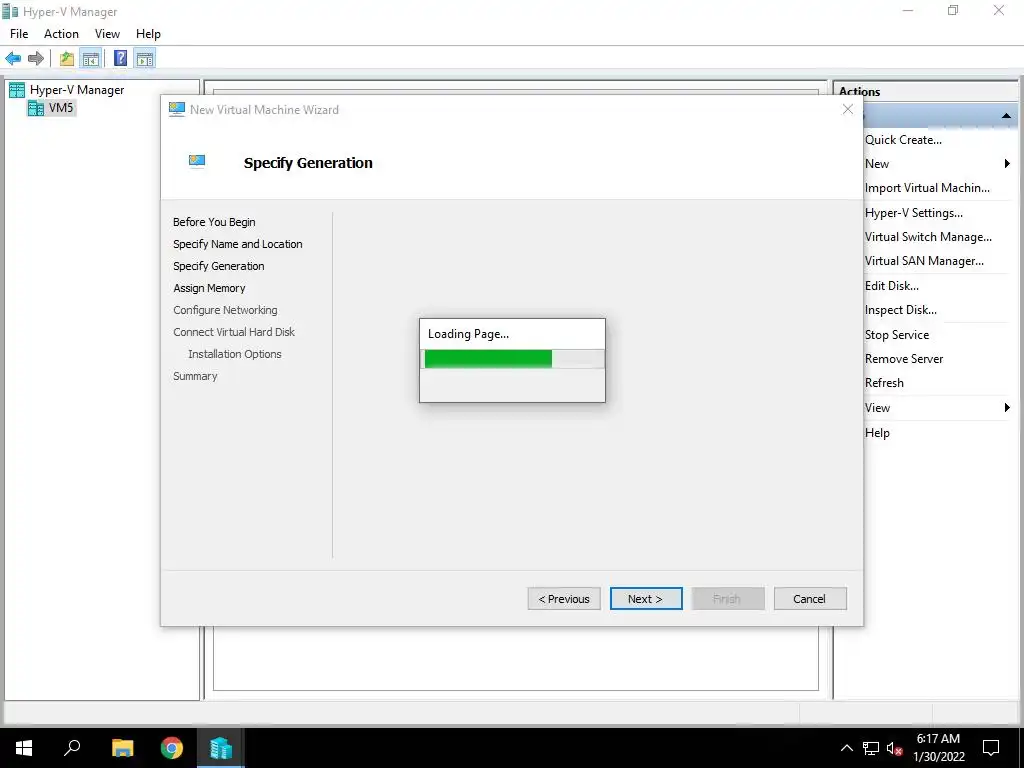
Task: Click Quick Create in Actions pane
Action: 903,140
